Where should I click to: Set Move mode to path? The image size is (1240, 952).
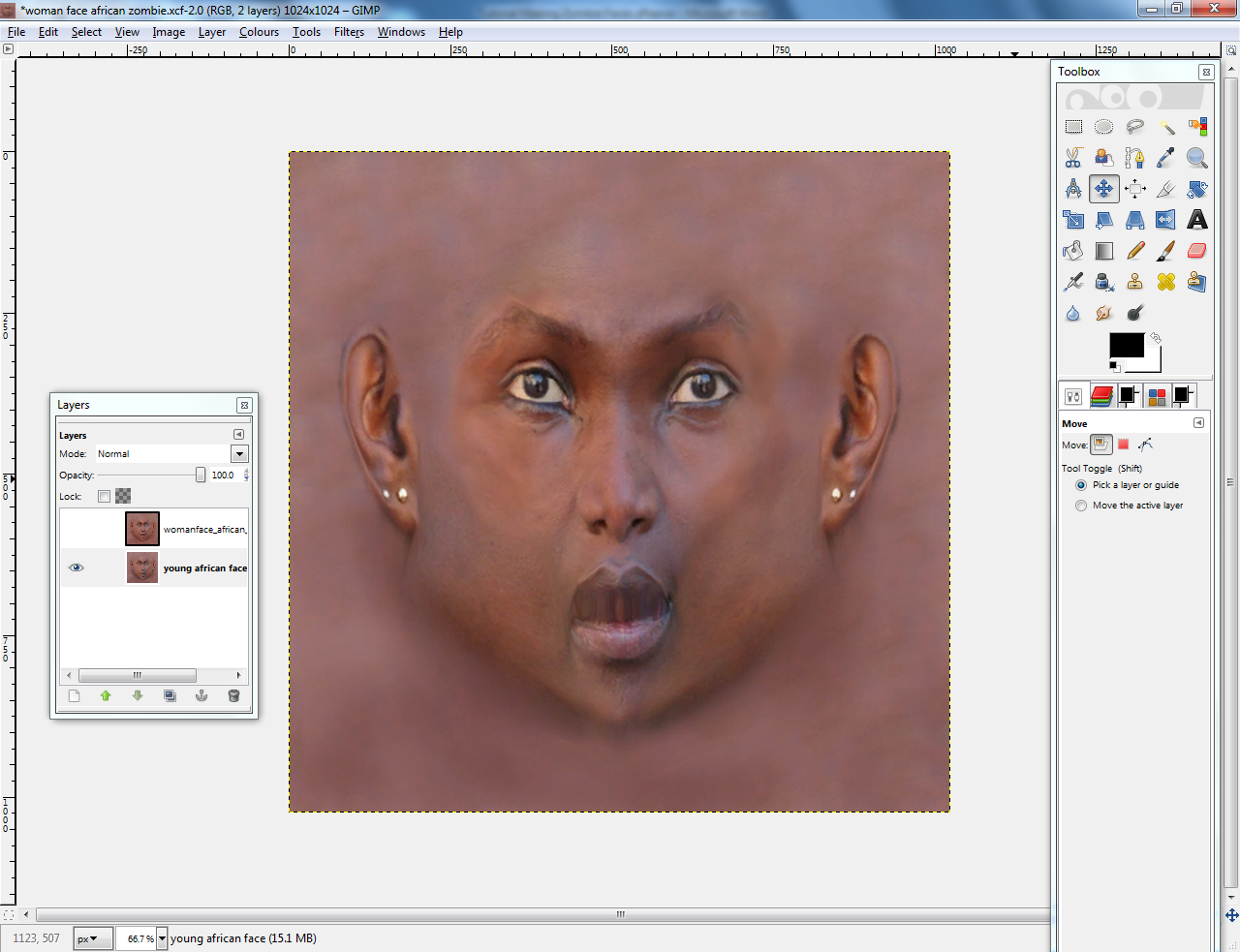[x=1146, y=445]
